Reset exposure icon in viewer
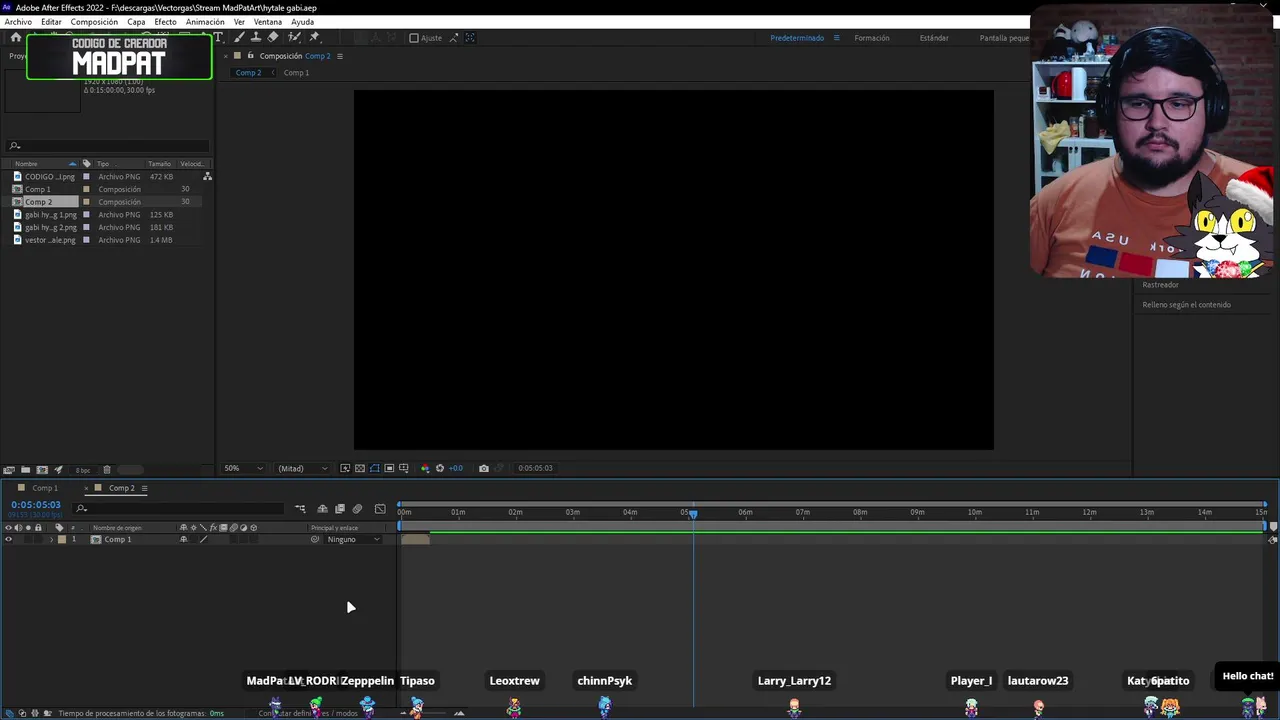Viewport: 1280px width, 720px height. click(440, 468)
